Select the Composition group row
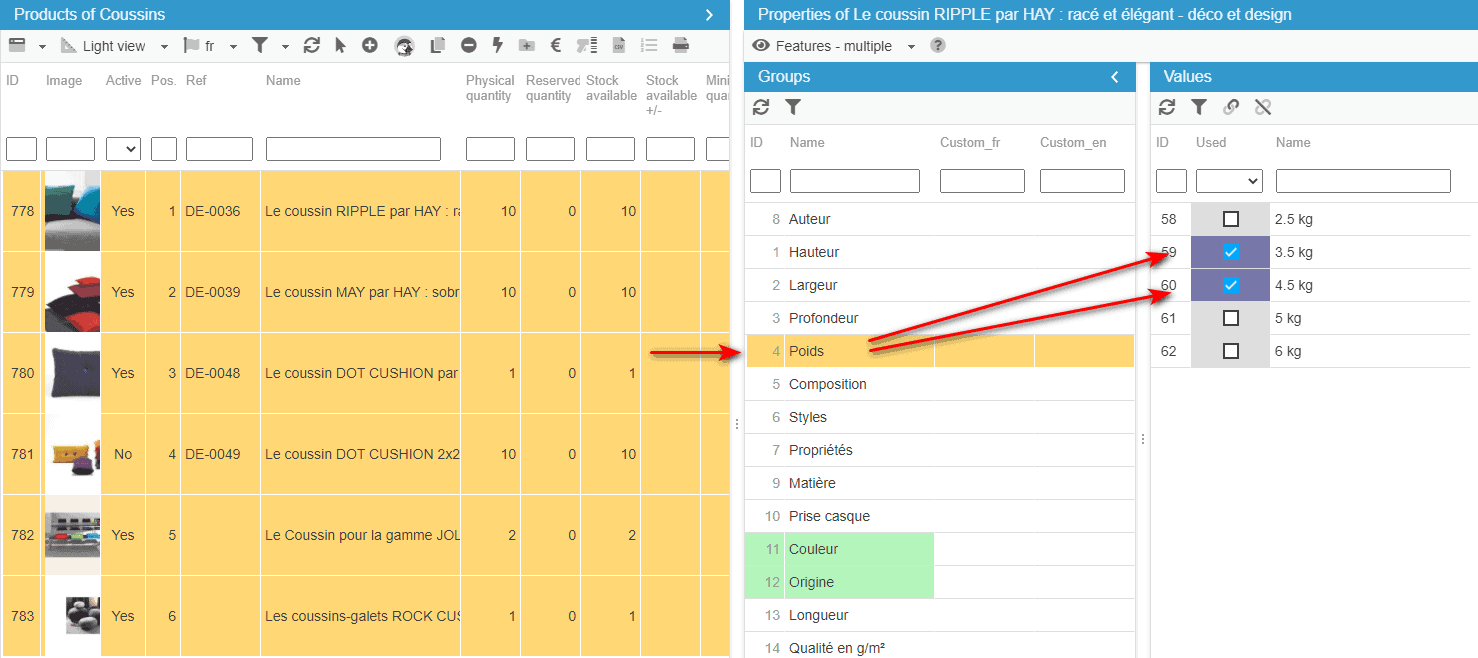 (827, 384)
